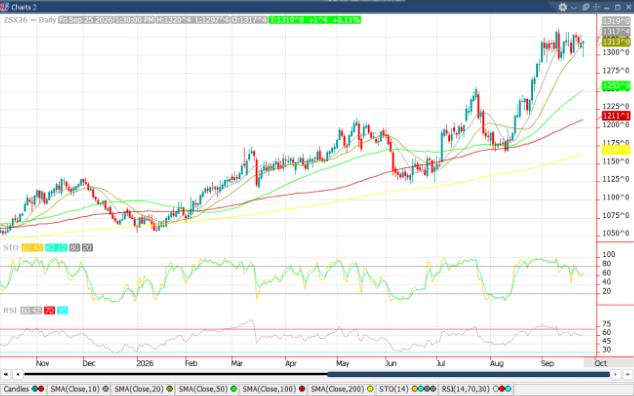Click the green 1252^0 SMA 50 price tag
The width and height of the screenshot is (634, 396).
(x=616, y=86)
